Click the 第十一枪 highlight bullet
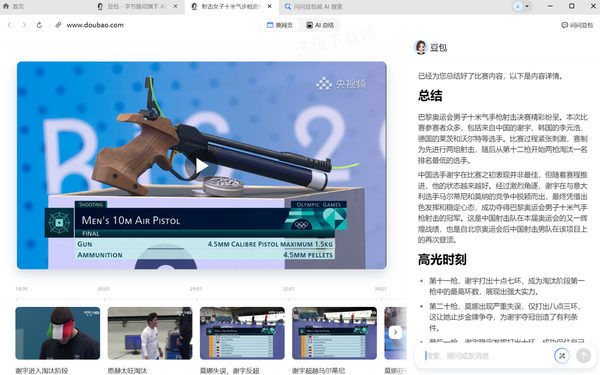Image resolution: width=600 pixels, height=375 pixels. click(x=507, y=286)
